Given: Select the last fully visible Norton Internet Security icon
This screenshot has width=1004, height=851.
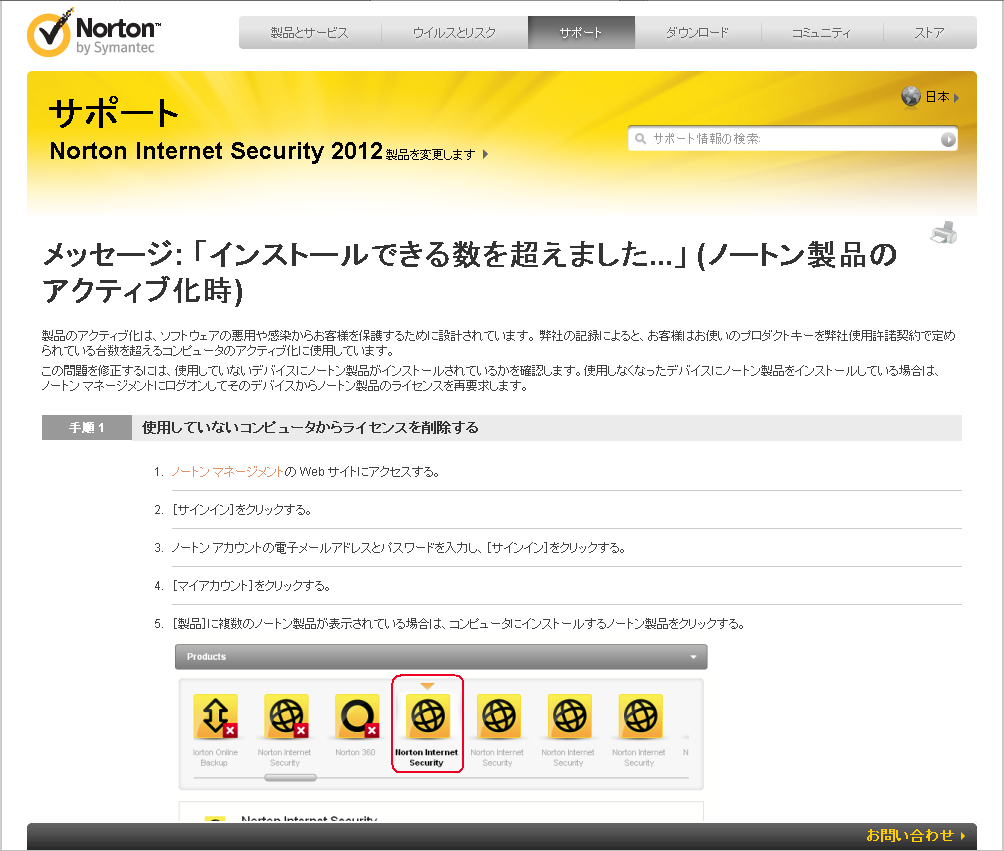Looking at the screenshot, I should tap(640, 715).
